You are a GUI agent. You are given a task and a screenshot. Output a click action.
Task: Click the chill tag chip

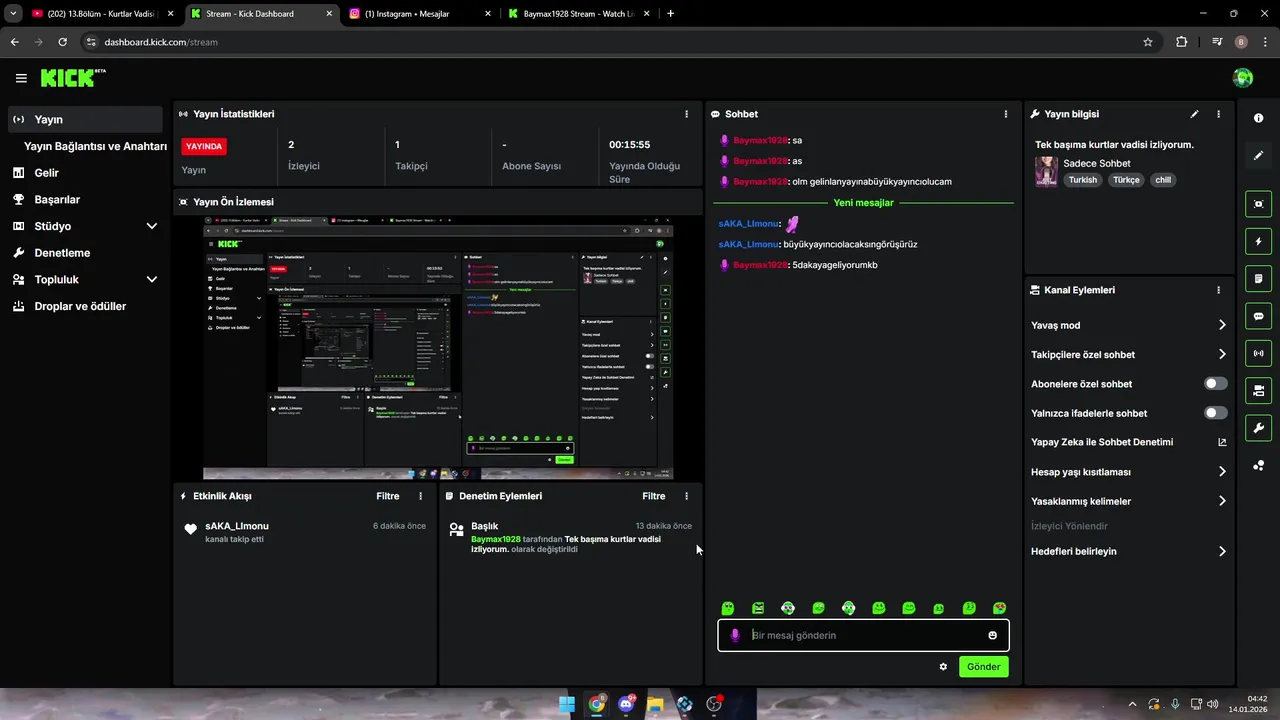tap(1162, 180)
